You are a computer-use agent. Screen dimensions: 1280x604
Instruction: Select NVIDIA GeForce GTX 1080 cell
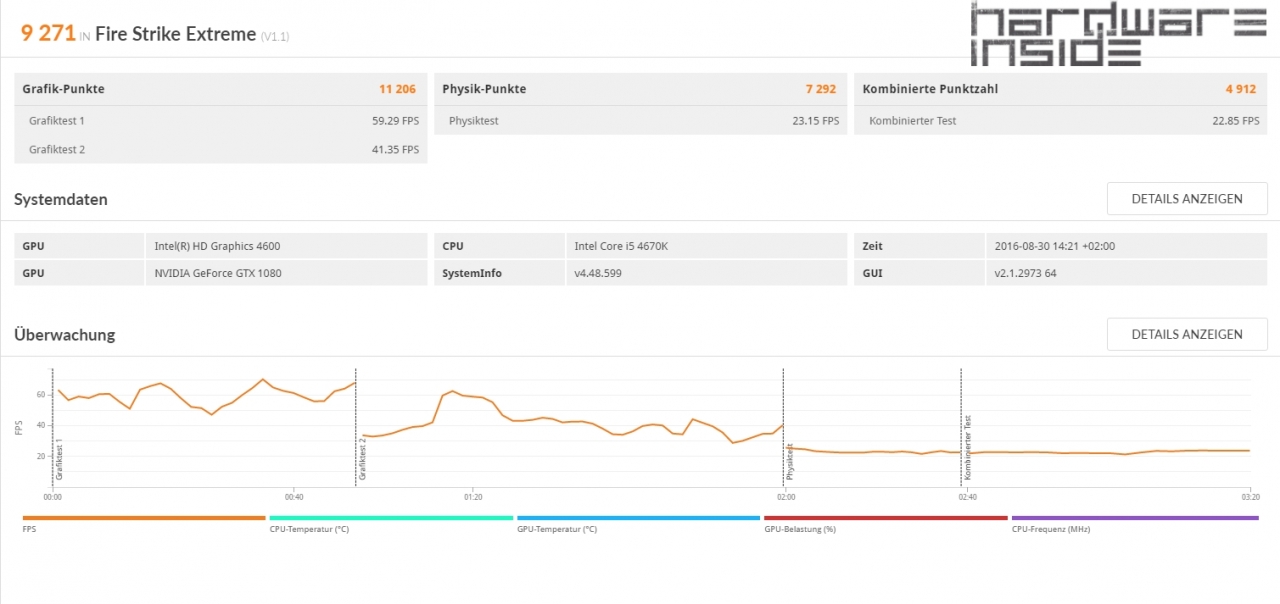click(285, 273)
